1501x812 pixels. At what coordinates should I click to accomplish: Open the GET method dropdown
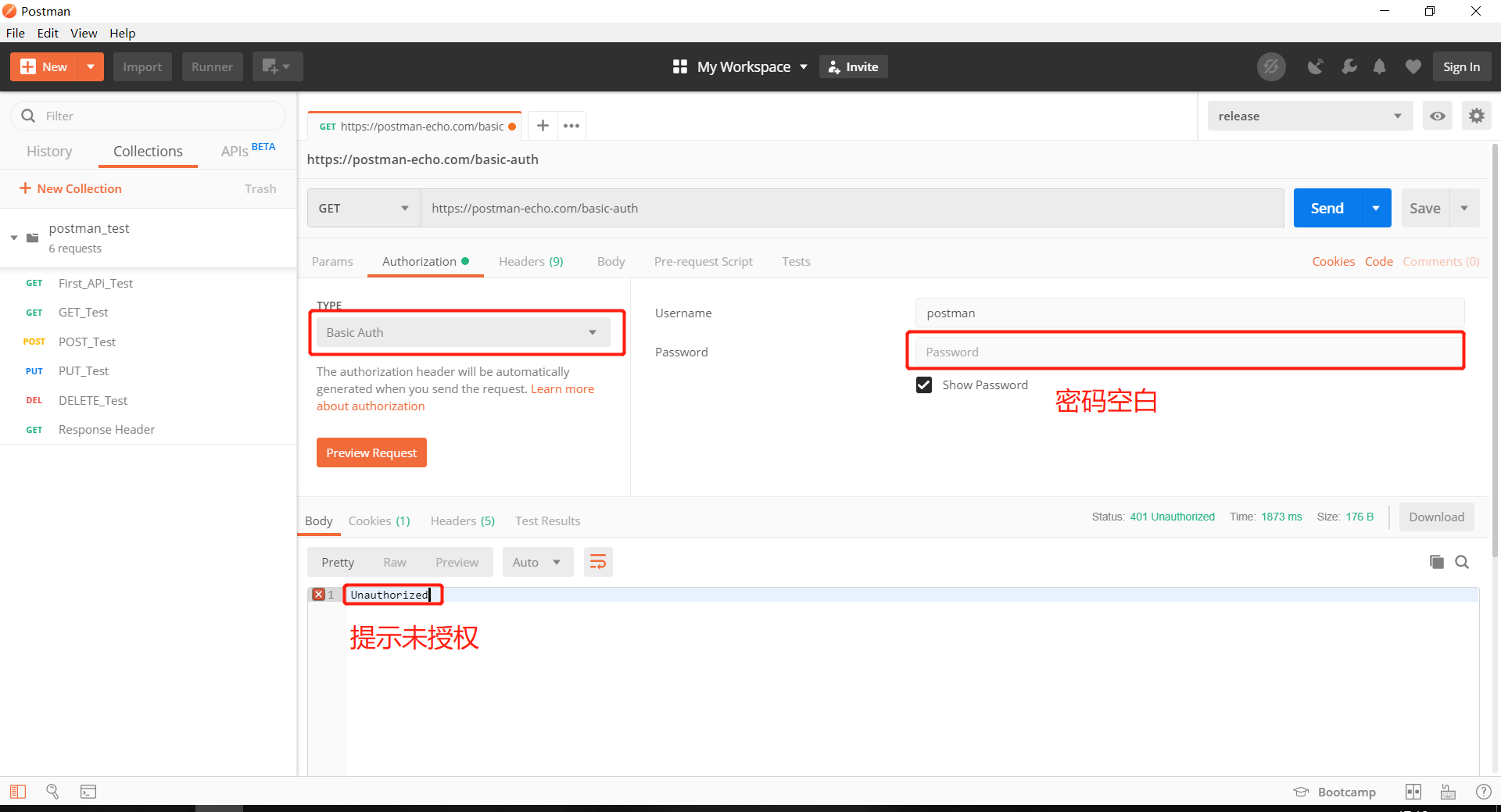click(x=364, y=209)
